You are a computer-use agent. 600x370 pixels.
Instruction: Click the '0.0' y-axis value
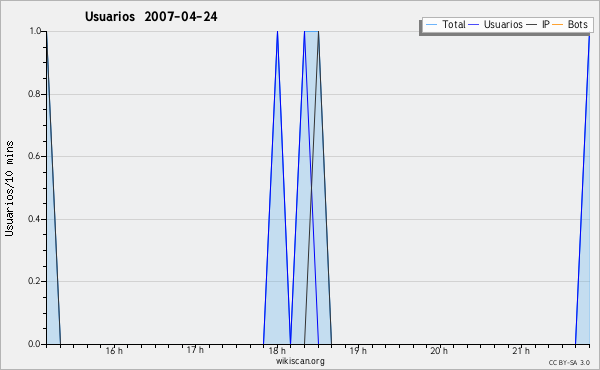pos(34,344)
